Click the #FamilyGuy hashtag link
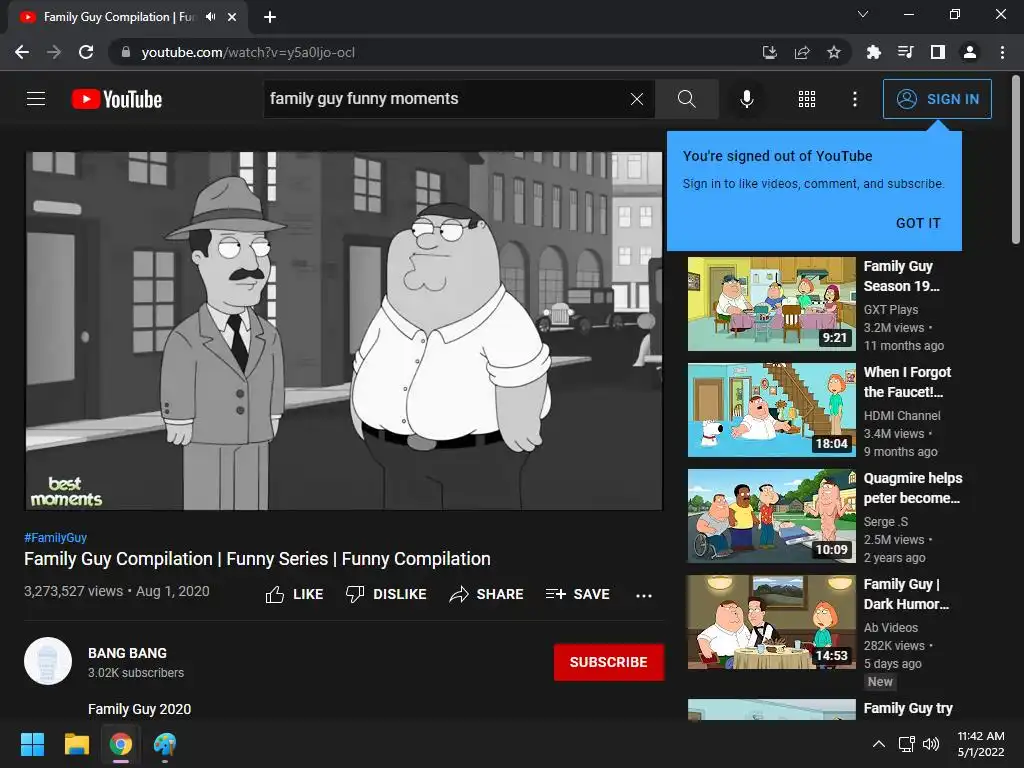Viewport: 1024px width, 768px height. (56, 537)
